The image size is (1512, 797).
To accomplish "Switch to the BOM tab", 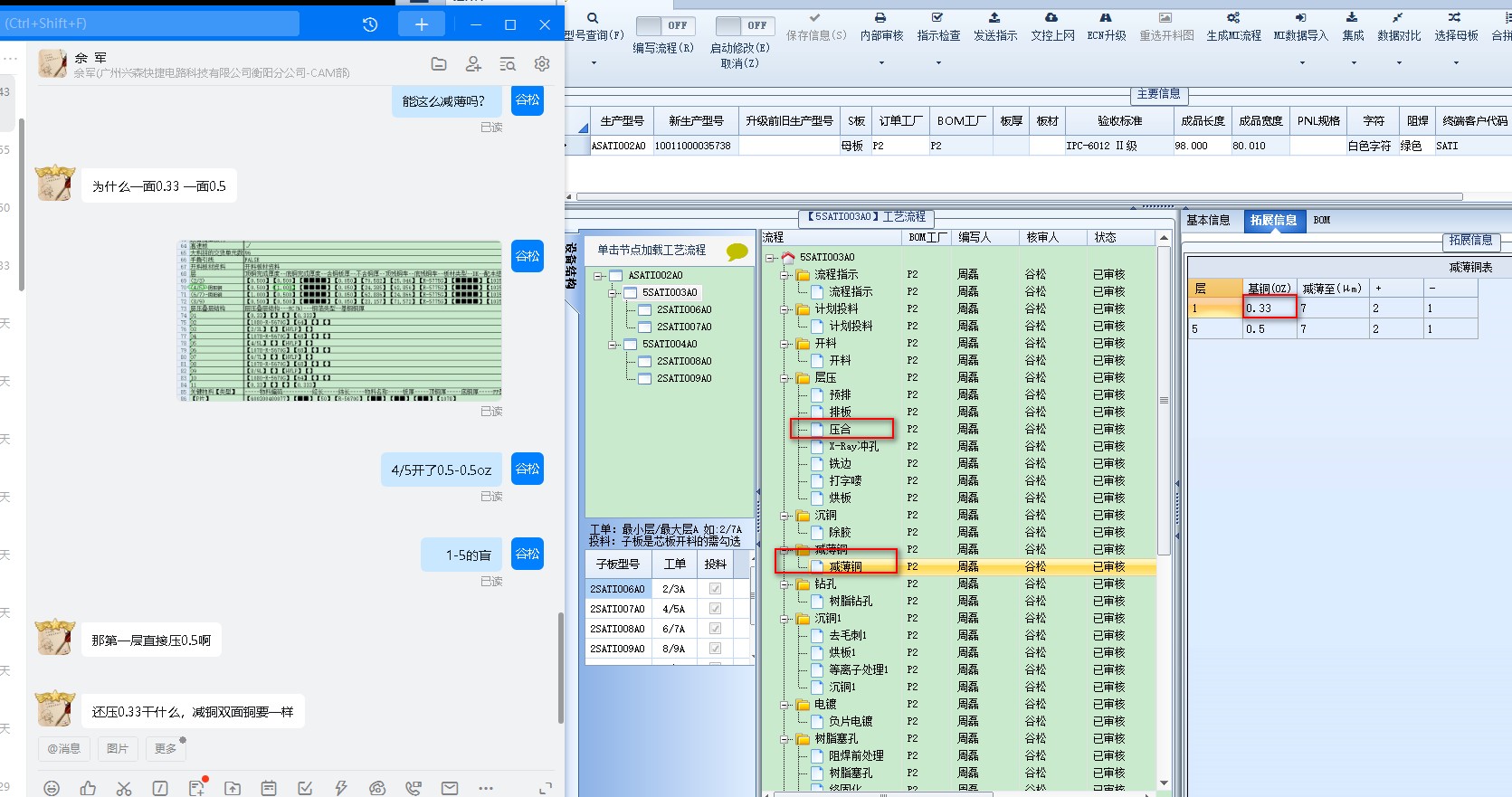I will click(x=1322, y=221).
